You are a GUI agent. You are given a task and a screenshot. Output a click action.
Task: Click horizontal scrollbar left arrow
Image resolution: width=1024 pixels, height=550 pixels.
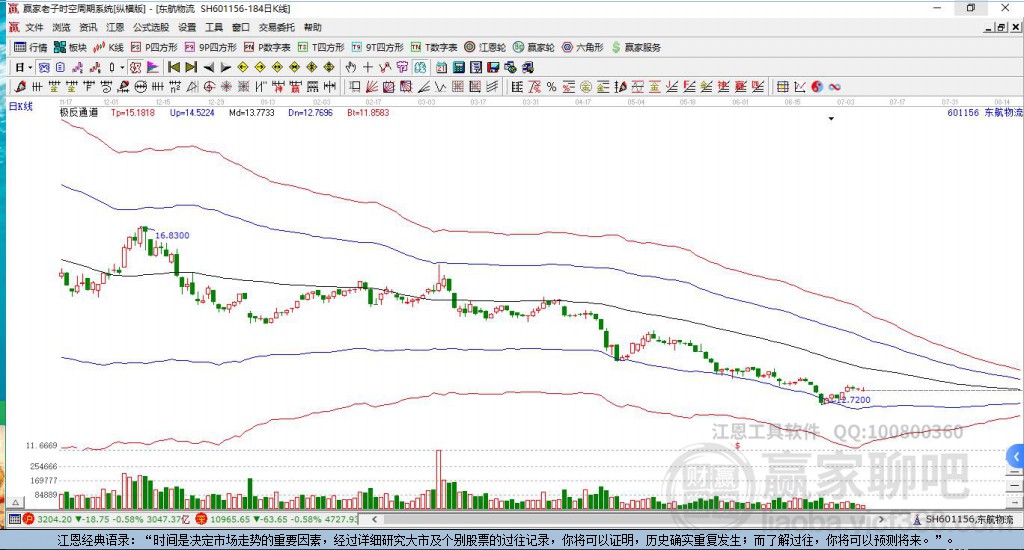pyautogui.click(x=375, y=519)
